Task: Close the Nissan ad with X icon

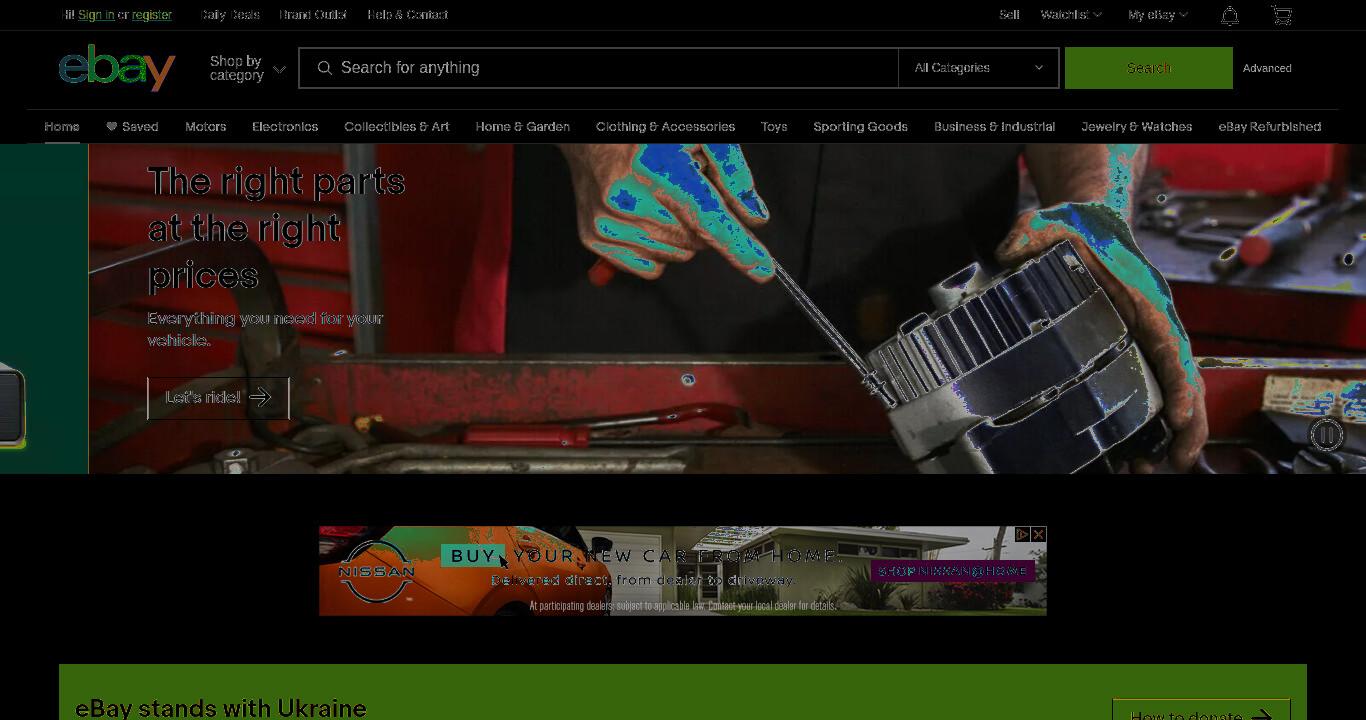Action: point(1039,535)
